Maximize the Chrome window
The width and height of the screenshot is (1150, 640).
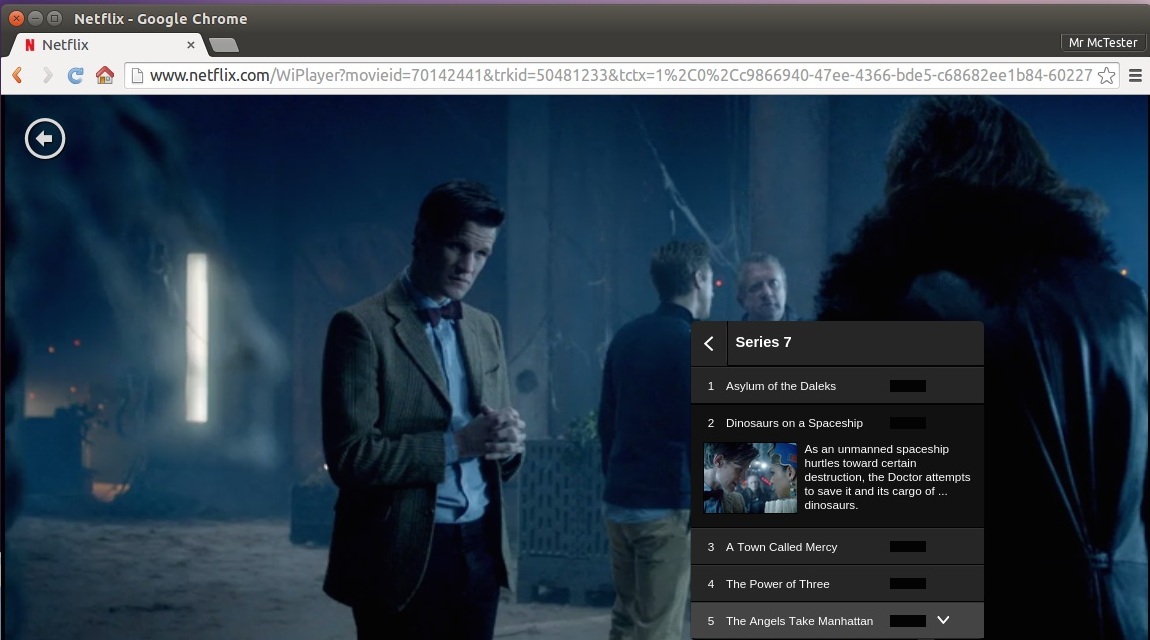[54, 18]
